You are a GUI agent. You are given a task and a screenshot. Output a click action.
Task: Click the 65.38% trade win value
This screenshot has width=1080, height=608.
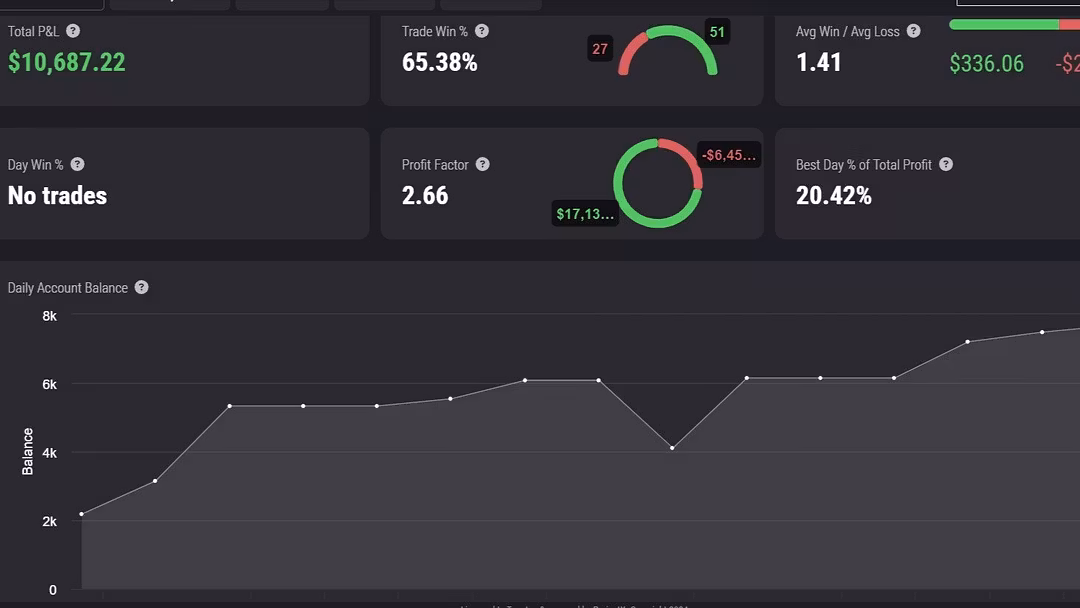pos(439,62)
